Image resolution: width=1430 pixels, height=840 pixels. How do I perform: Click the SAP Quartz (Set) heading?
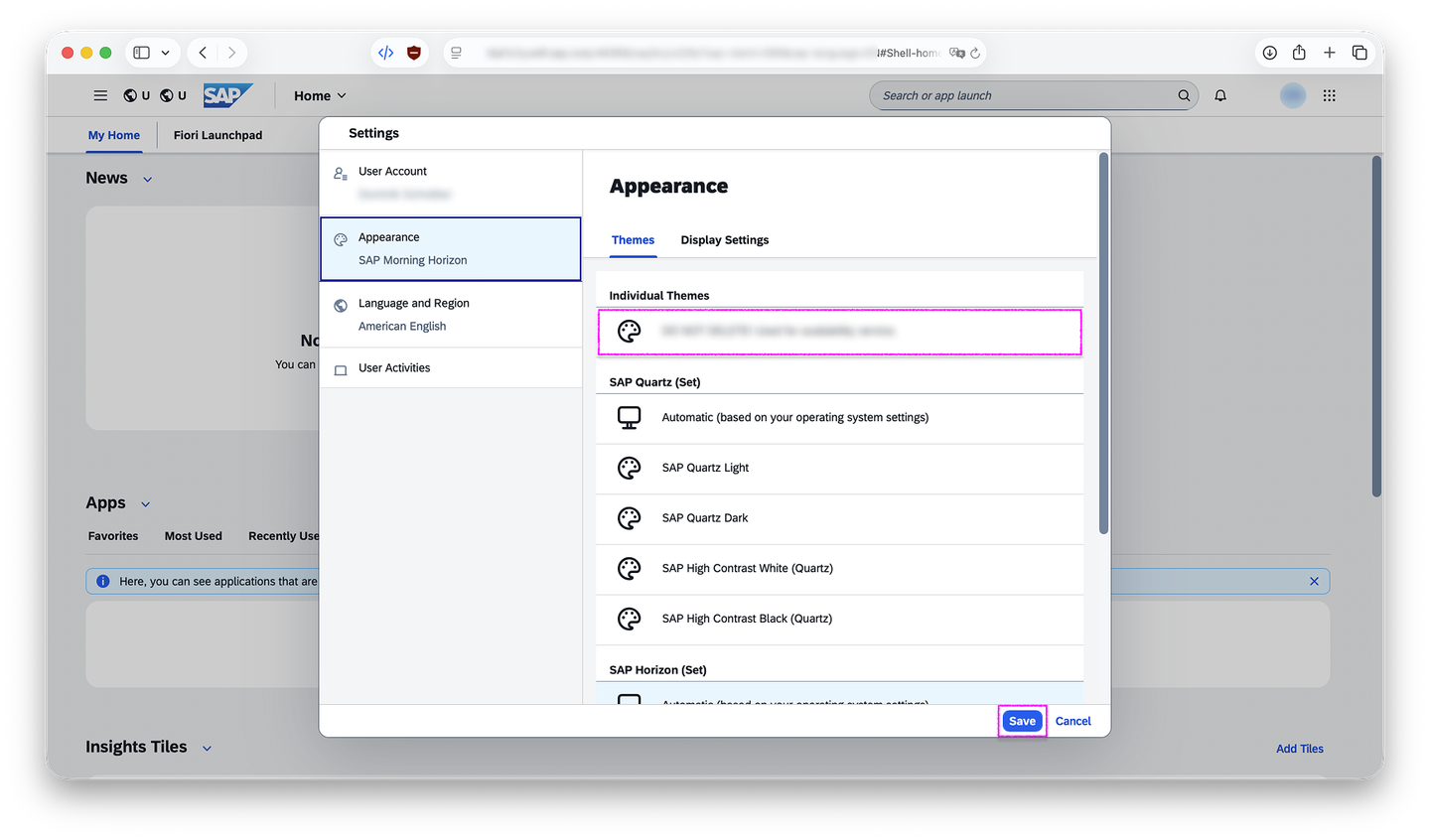tap(654, 382)
